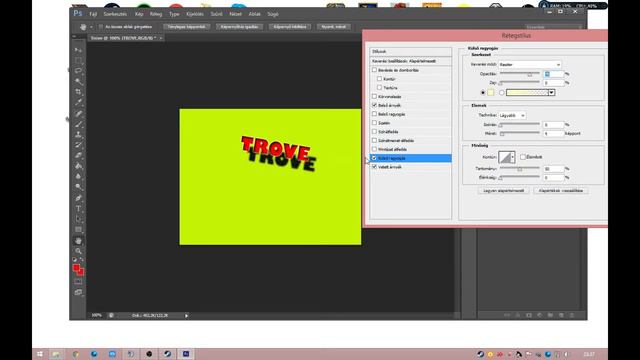Swap foreground and background colors

(x=82, y=260)
